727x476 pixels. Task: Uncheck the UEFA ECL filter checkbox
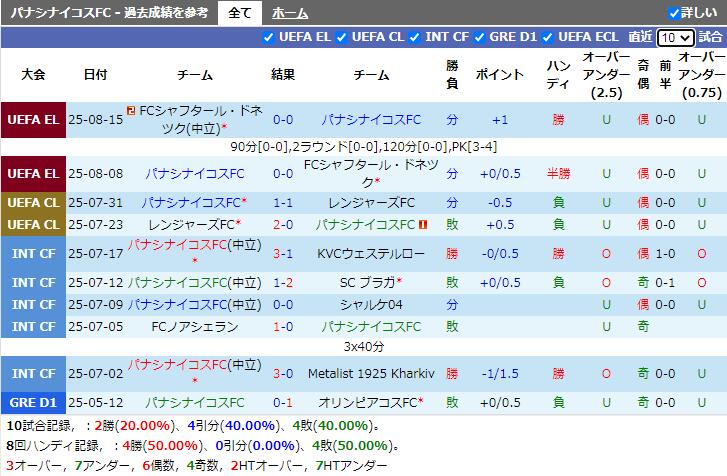click(547, 37)
